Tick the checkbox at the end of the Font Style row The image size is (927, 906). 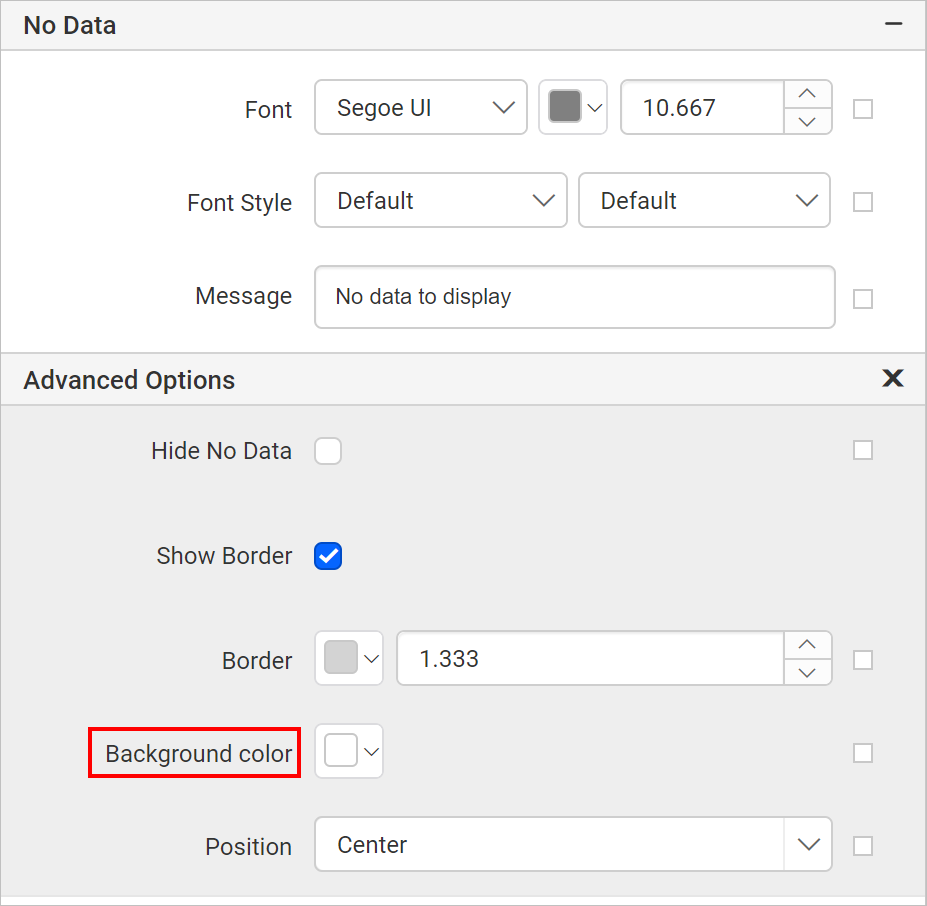pos(863,202)
